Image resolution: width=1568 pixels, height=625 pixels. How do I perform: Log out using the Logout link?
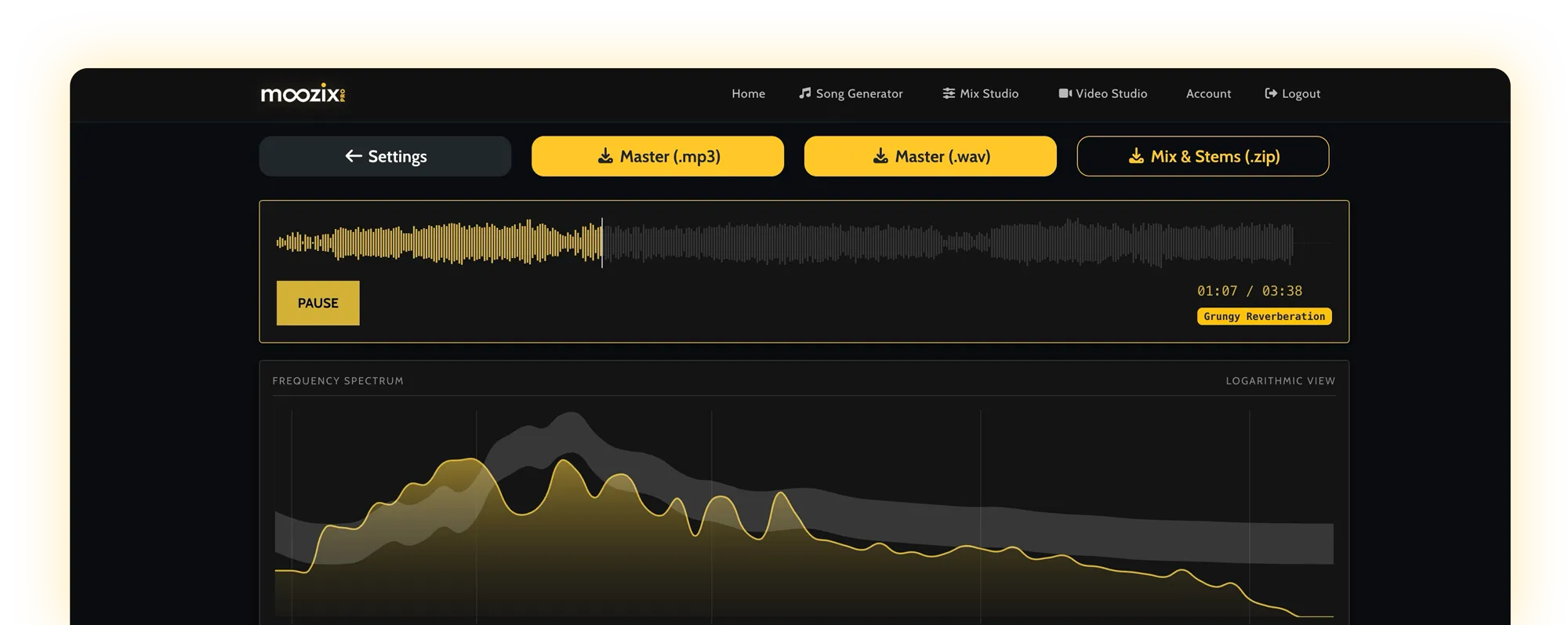pyautogui.click(x=1292, y=93)
